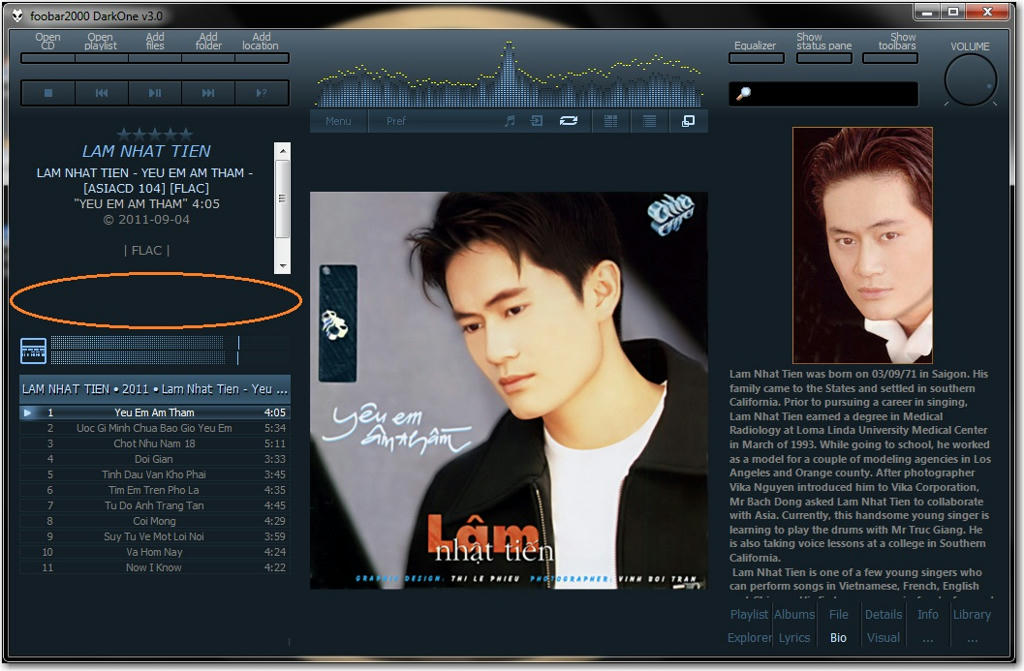Set the five-star rating
Viewport: 1024px width, 671px height.
click(155, 135)
